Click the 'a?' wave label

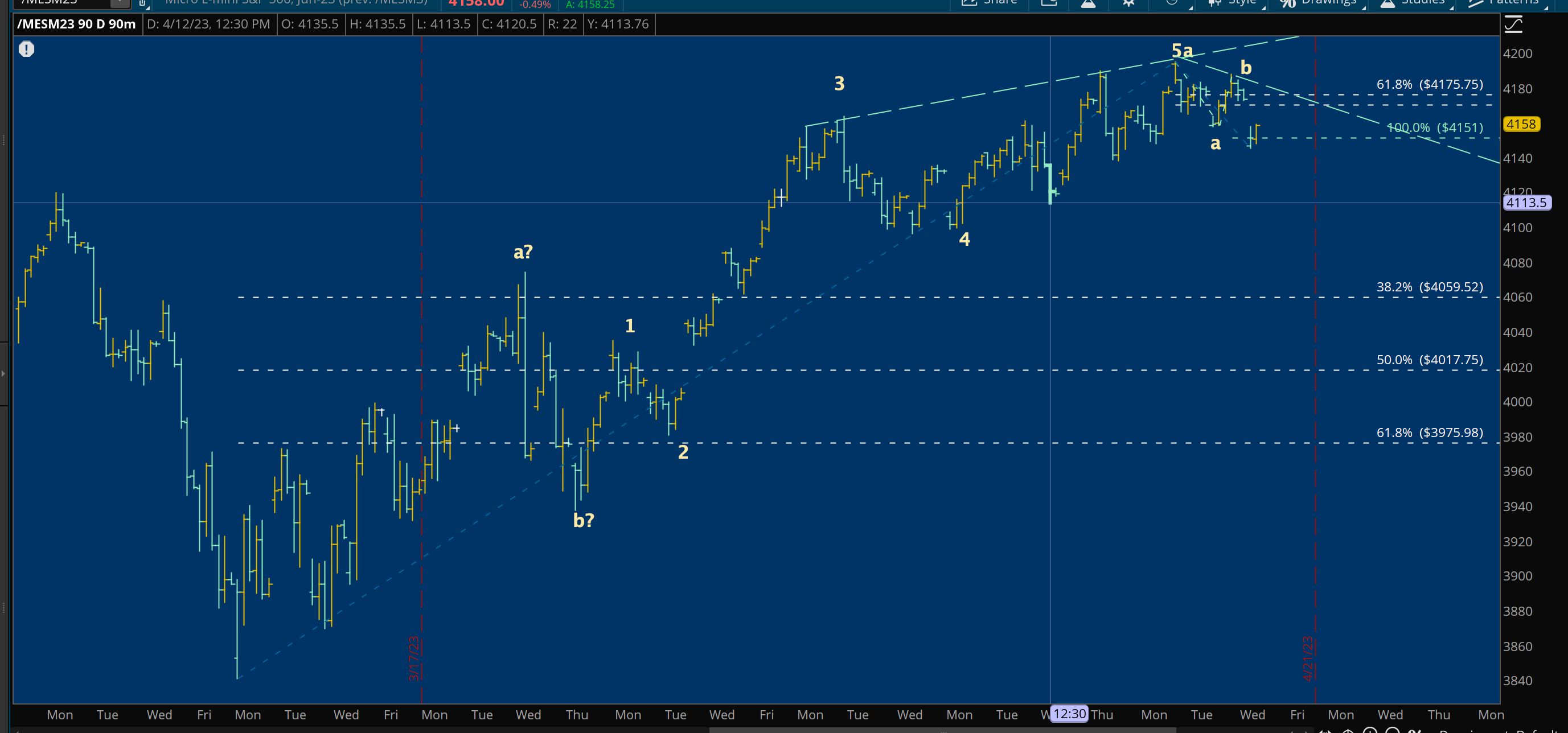click(523, 251)
